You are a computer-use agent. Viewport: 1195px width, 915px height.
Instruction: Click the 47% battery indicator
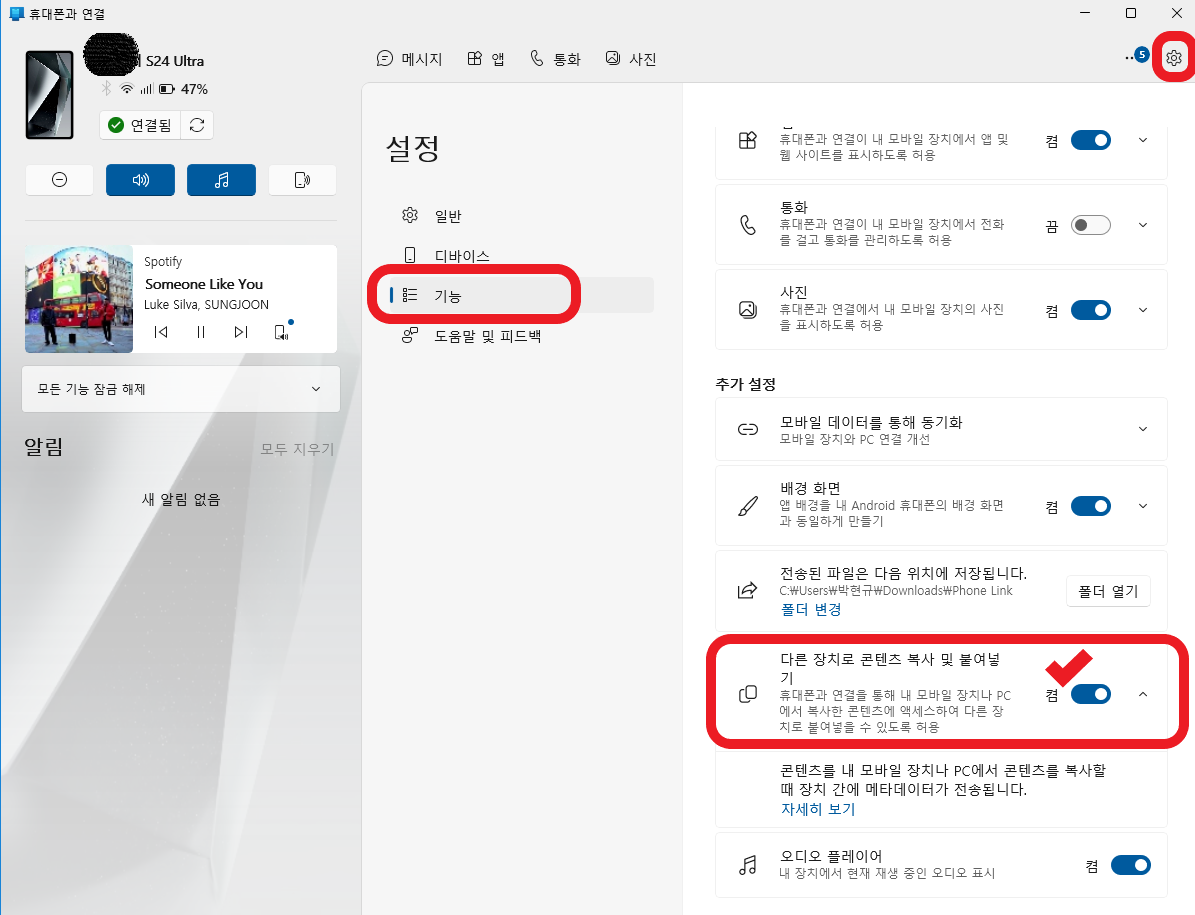(x=183, y=89)
